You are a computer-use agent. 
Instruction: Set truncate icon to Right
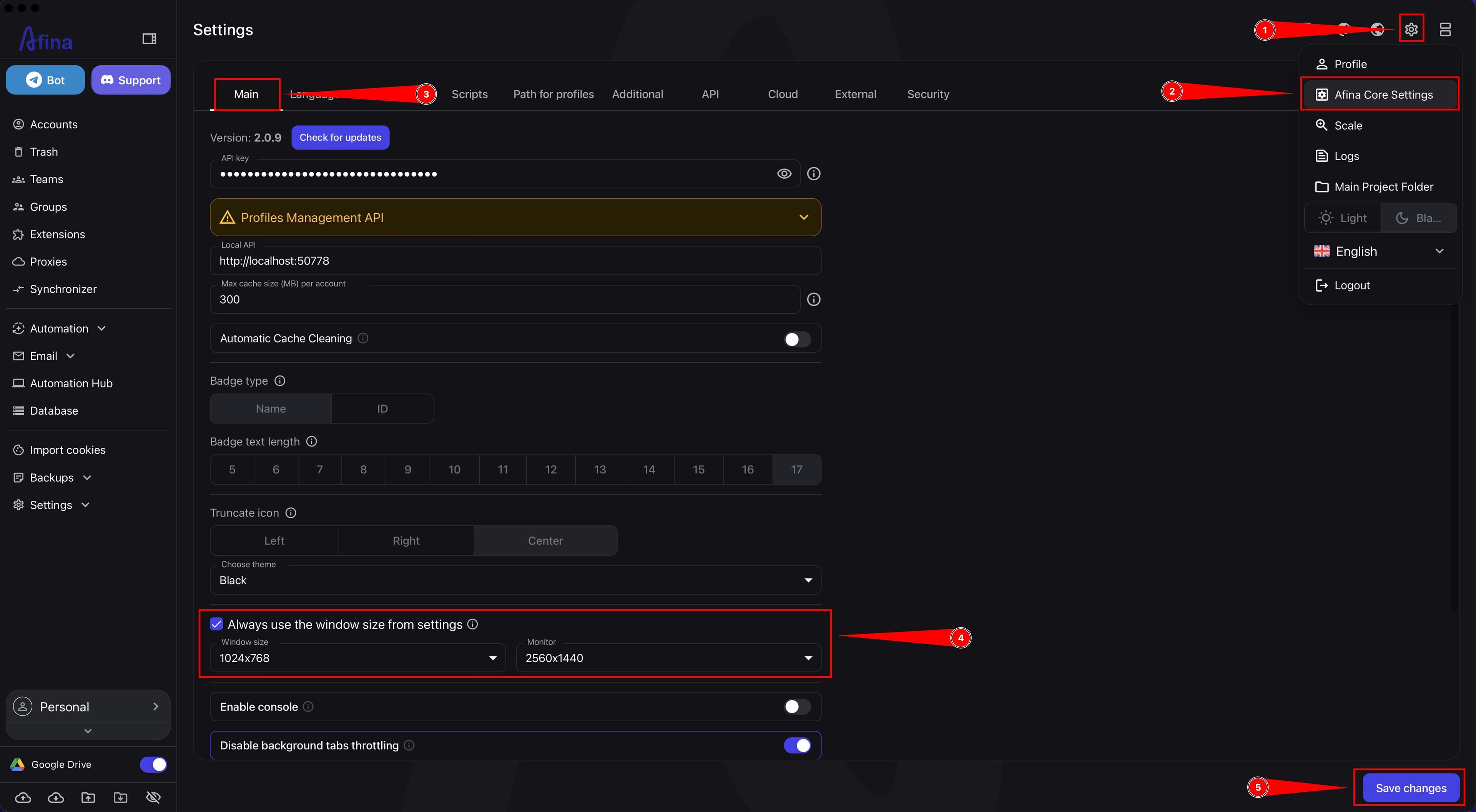pyautogui.click(x=406, y=540)
